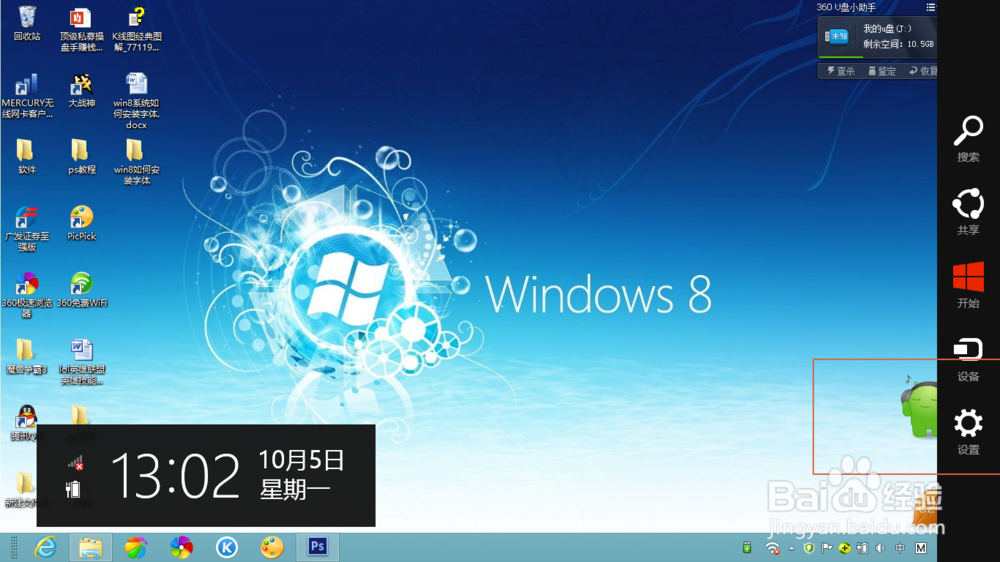Click the 13:02 time on the clock overlay
1000x562 pixels.
pos(175,475)
